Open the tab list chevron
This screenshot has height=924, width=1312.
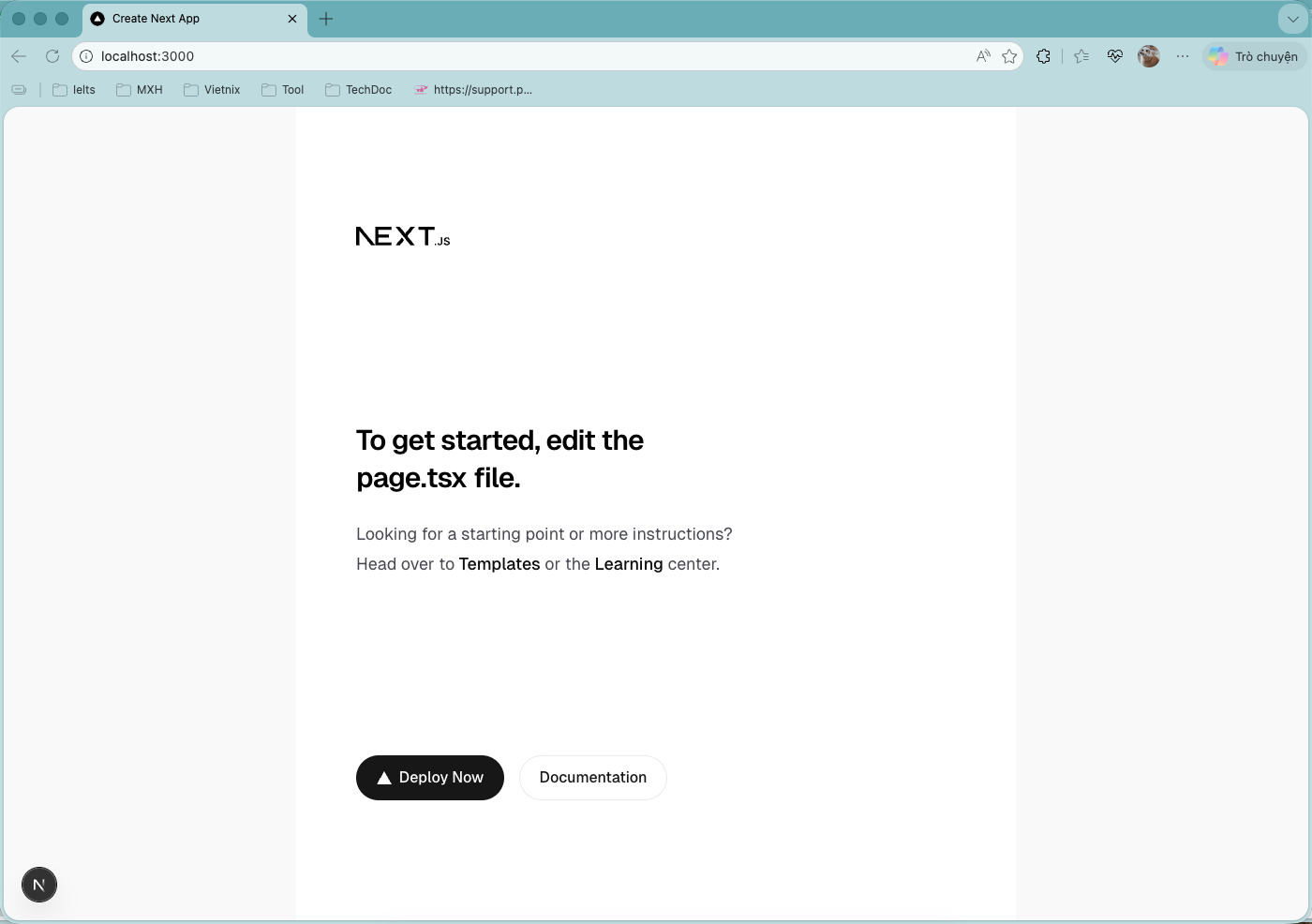point(1294,19)
